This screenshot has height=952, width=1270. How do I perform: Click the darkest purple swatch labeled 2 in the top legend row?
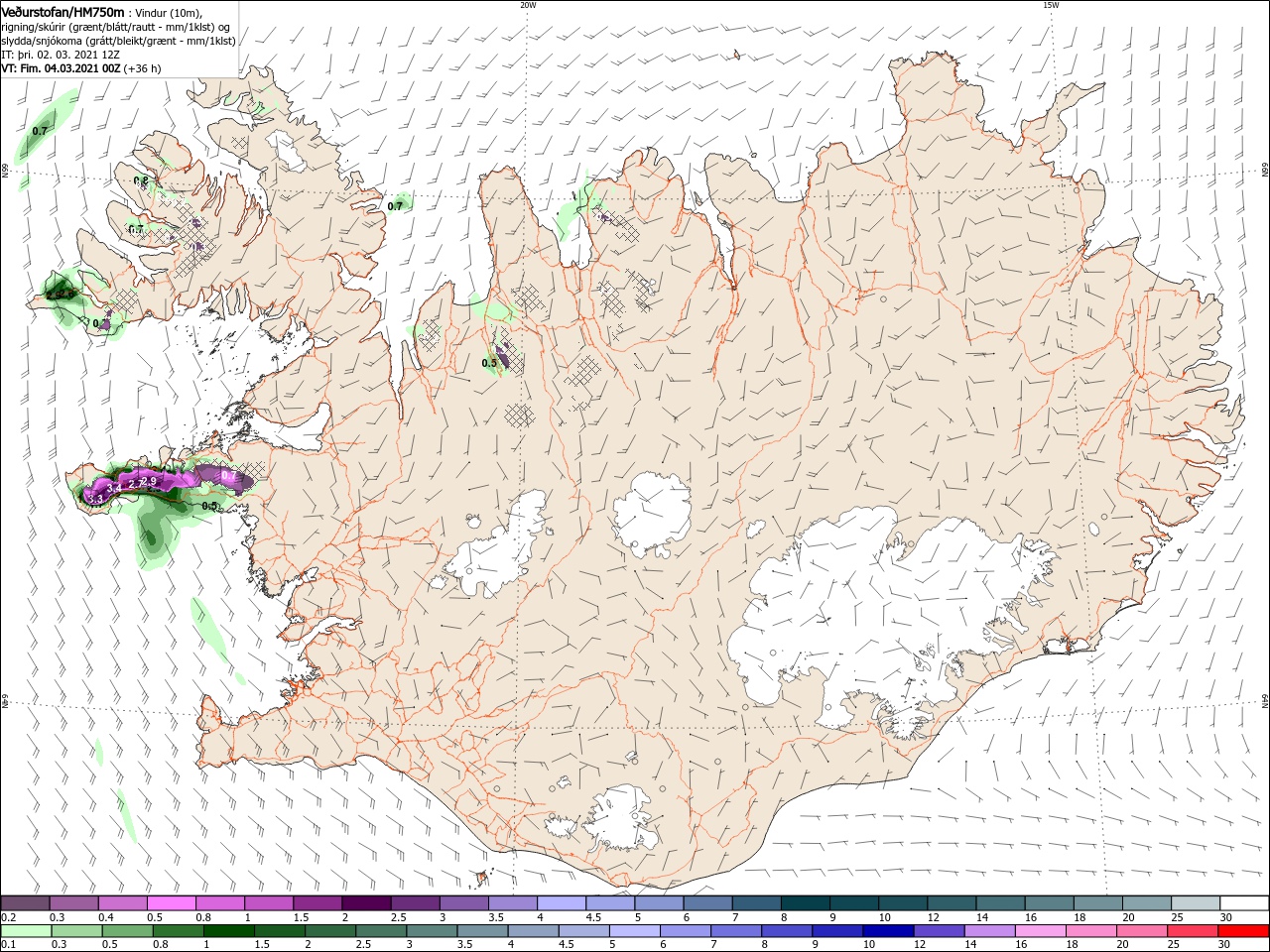(365, 903)
